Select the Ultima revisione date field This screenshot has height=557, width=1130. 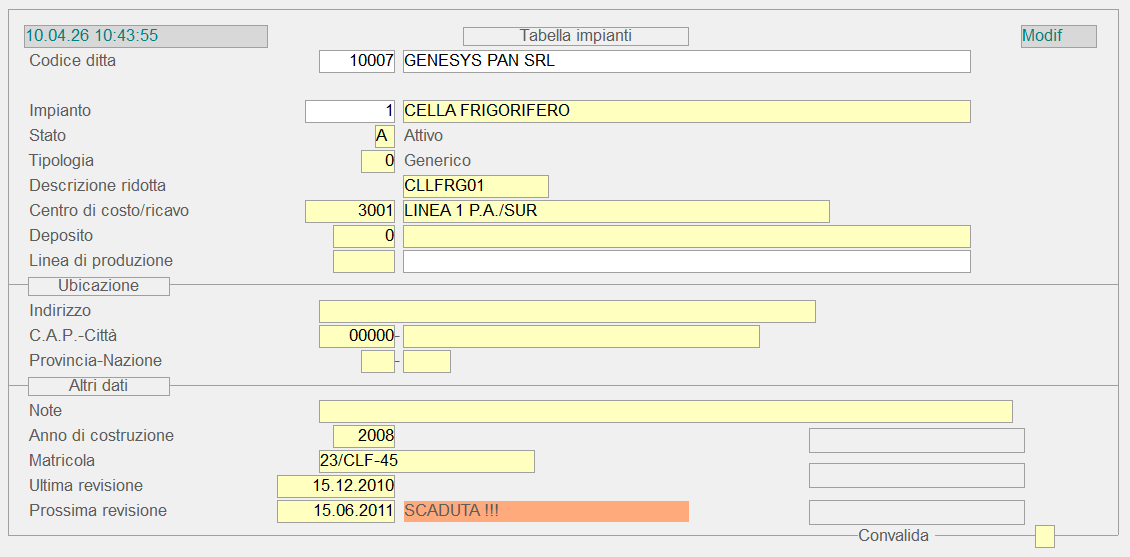pos(336,486)
